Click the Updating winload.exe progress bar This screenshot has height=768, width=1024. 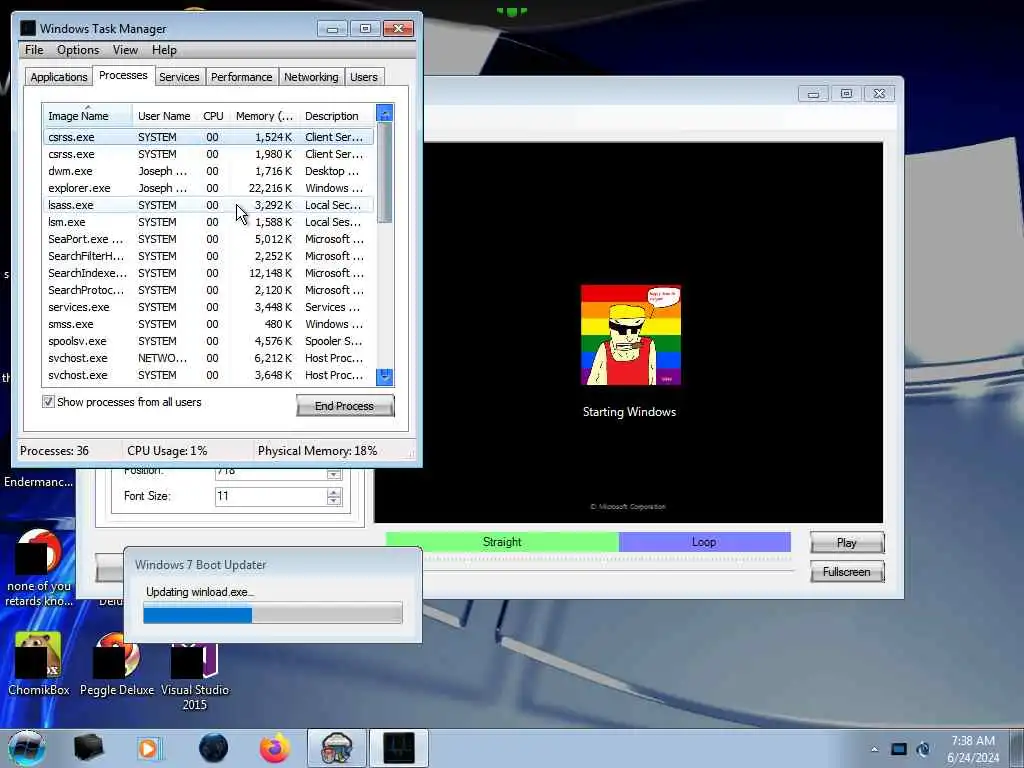click(x=272, y=613)
